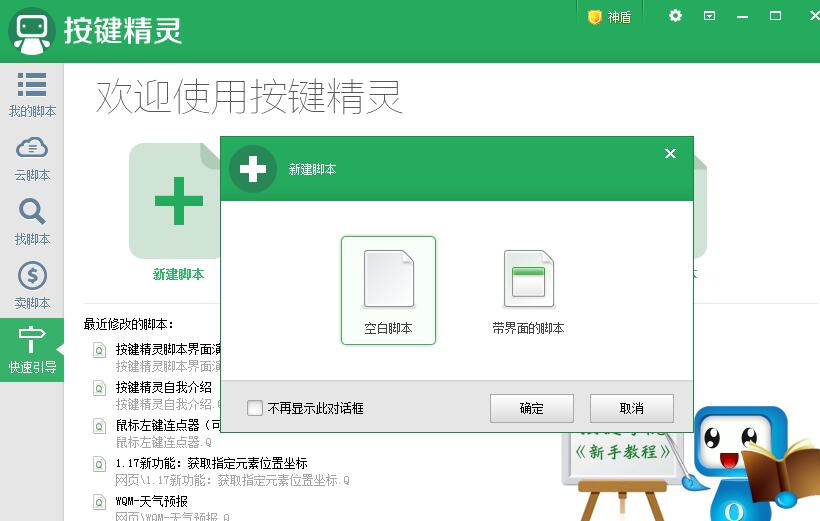Image resolution: width=820 pixels, height=521 pixels.
Task: Open recent script 按键精灵脚本界面演
Action: [x=168, y=349]
